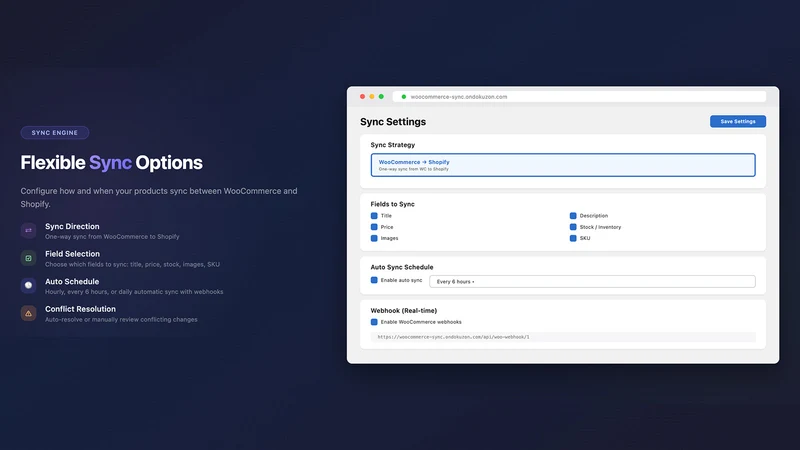Click the Sync Settings page title
800x450 pixels.
(393, 122)
